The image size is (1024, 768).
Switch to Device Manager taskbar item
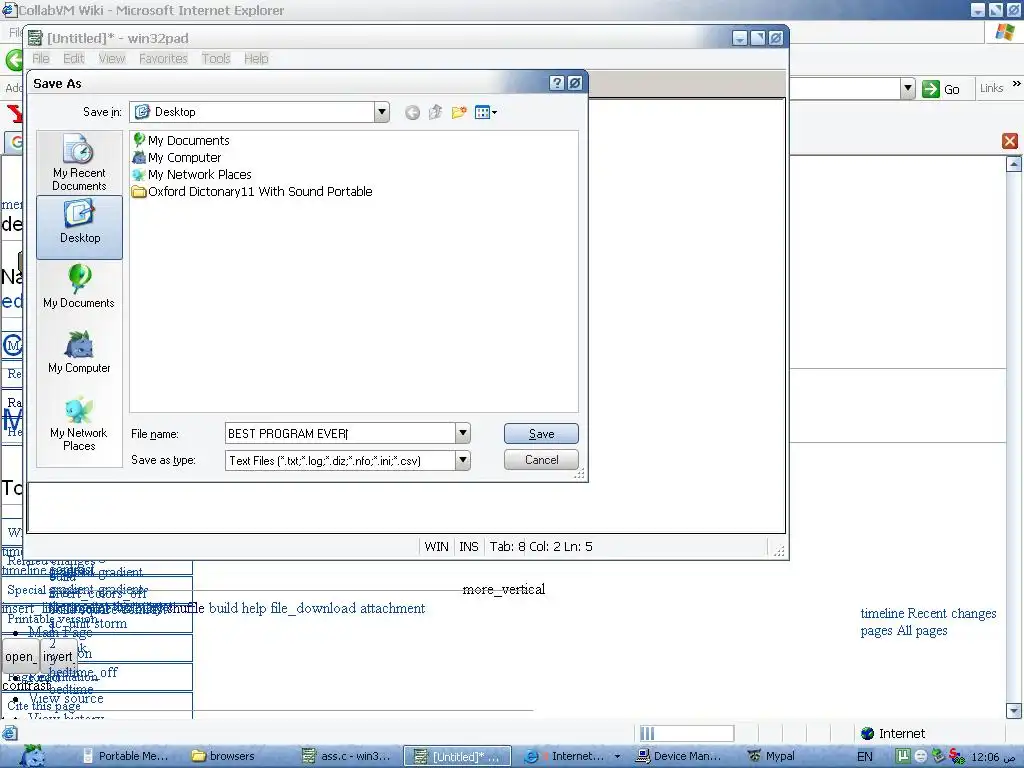point(680,756)
